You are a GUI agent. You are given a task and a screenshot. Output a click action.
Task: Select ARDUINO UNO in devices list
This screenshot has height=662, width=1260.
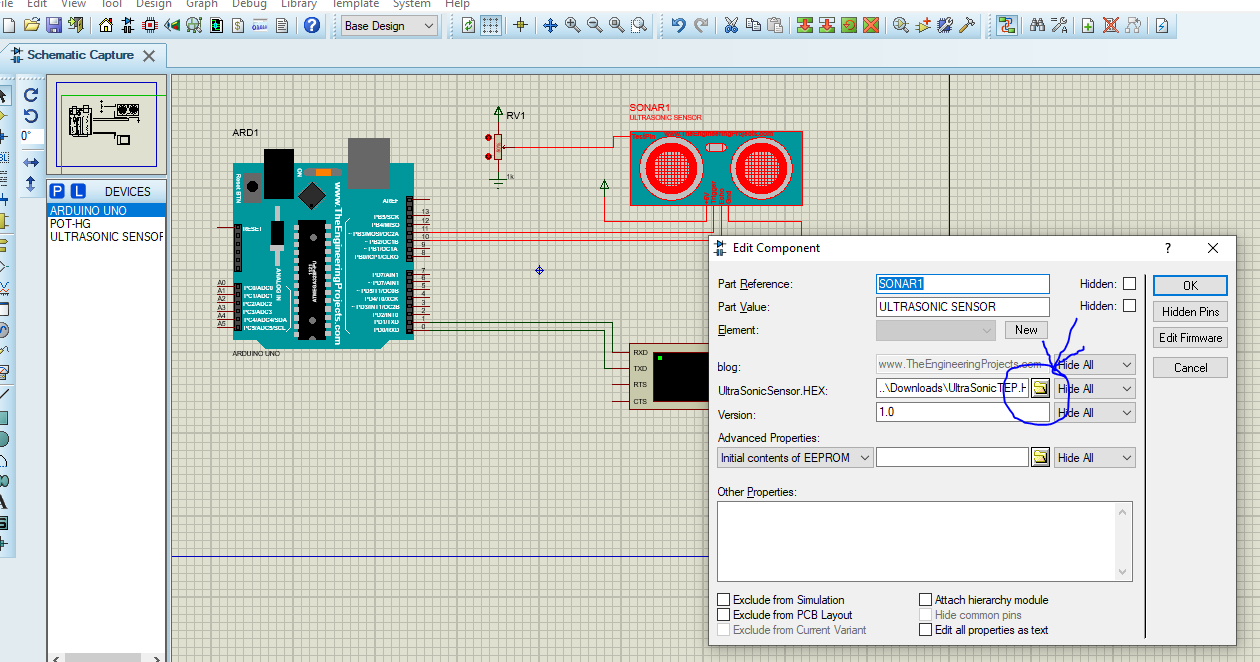point(106,211)
